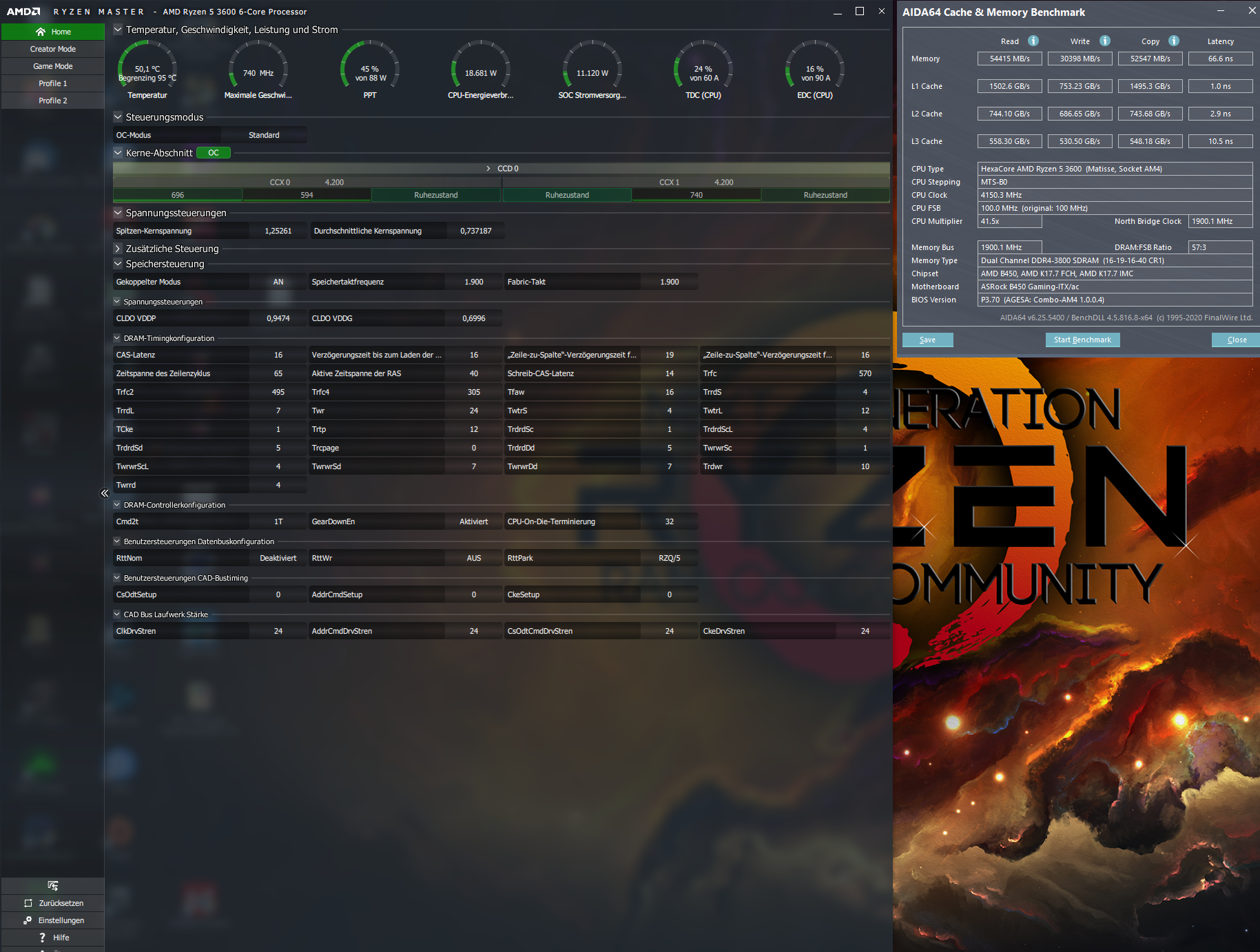
Task: Open Einstellungen via the gears icon
Action: click(28, 920)
